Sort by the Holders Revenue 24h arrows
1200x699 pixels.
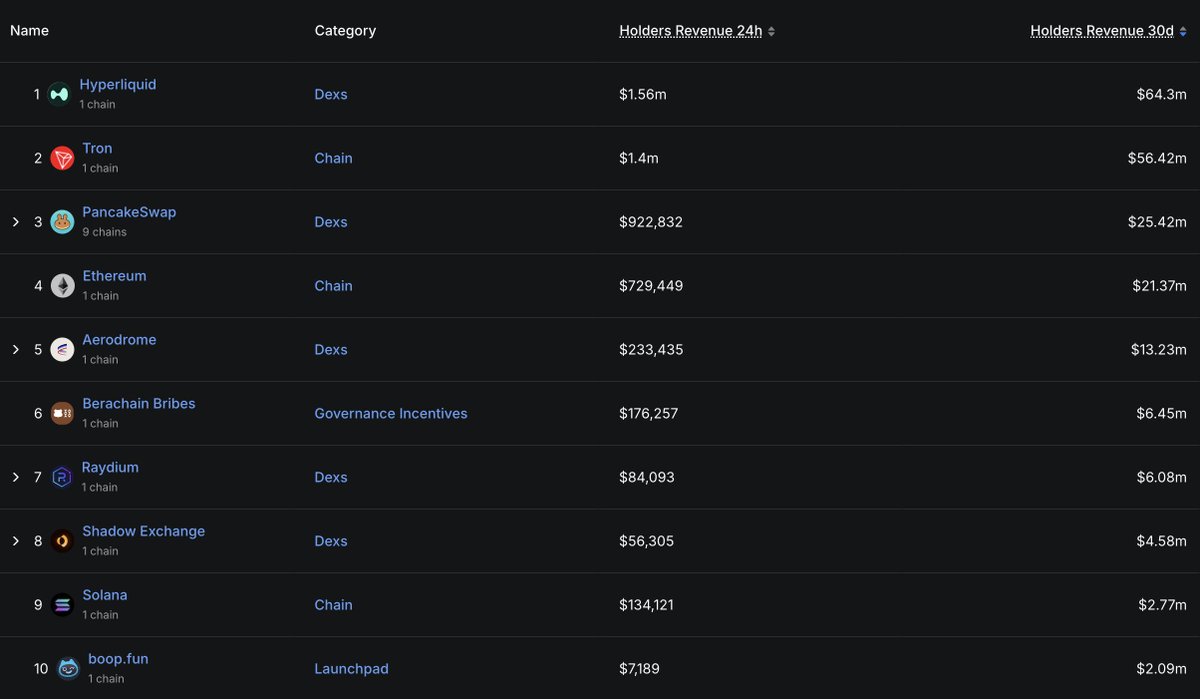tap(771, 31)
